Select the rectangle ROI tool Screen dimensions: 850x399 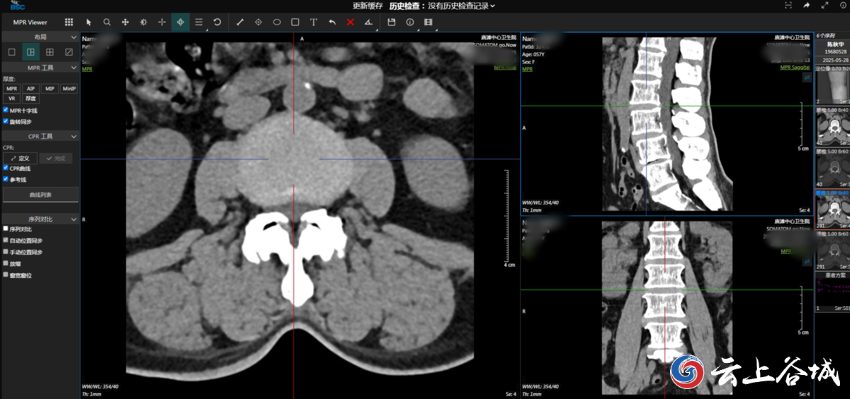295,22
